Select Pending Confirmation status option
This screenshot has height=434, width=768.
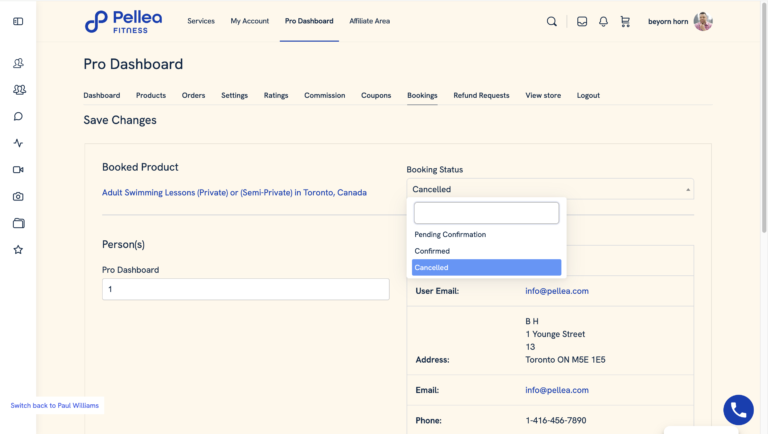coord(486,235)
